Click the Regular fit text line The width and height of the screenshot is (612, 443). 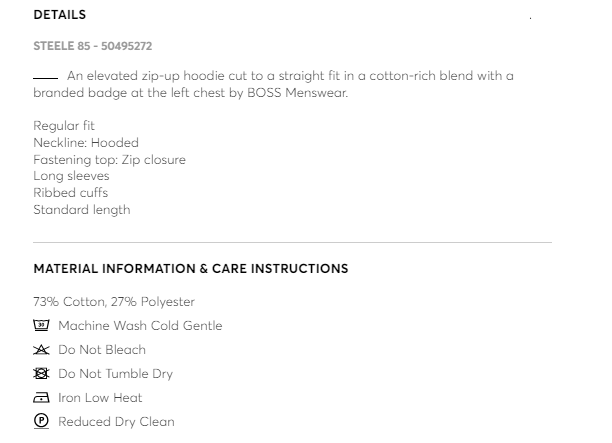tap(64, 126)
